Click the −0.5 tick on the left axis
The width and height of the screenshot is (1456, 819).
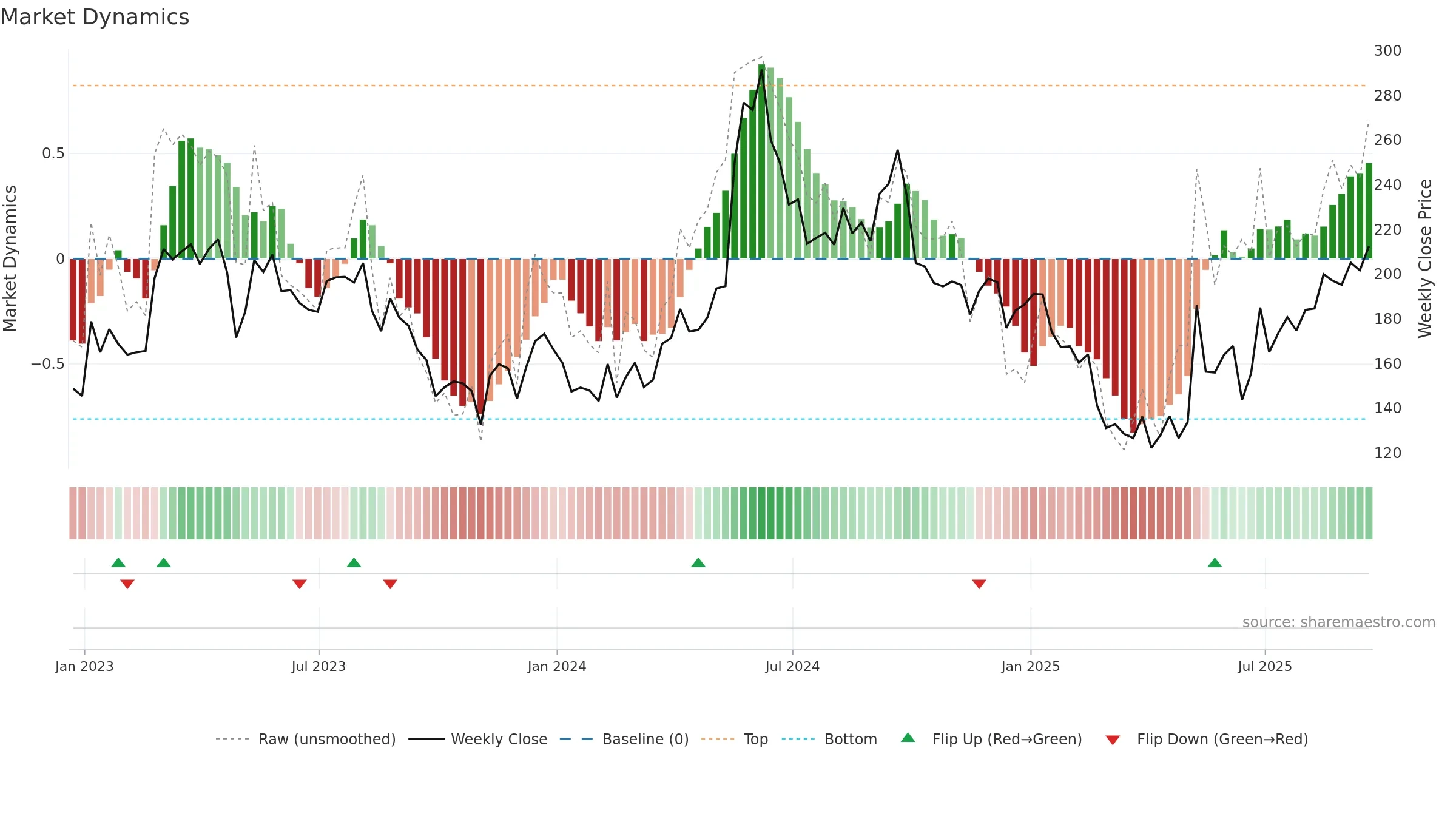coord(48,364)
